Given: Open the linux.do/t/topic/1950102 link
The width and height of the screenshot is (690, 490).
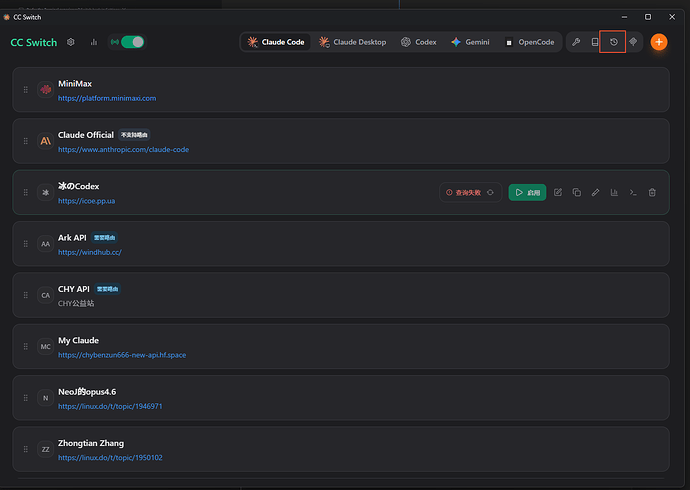Looking at the screenshot, I should click(110, 458).
